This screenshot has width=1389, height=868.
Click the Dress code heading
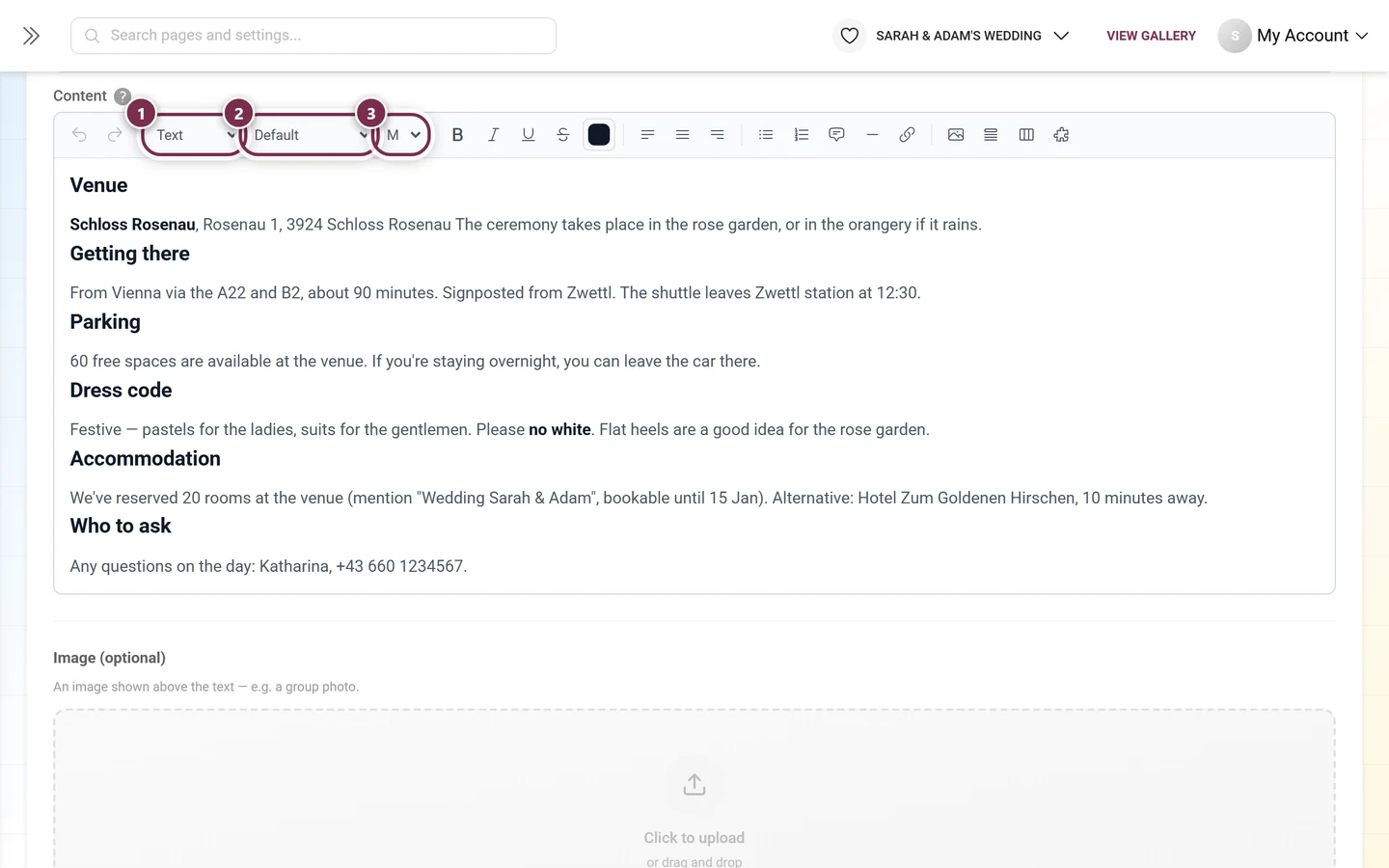click(121, 391)
